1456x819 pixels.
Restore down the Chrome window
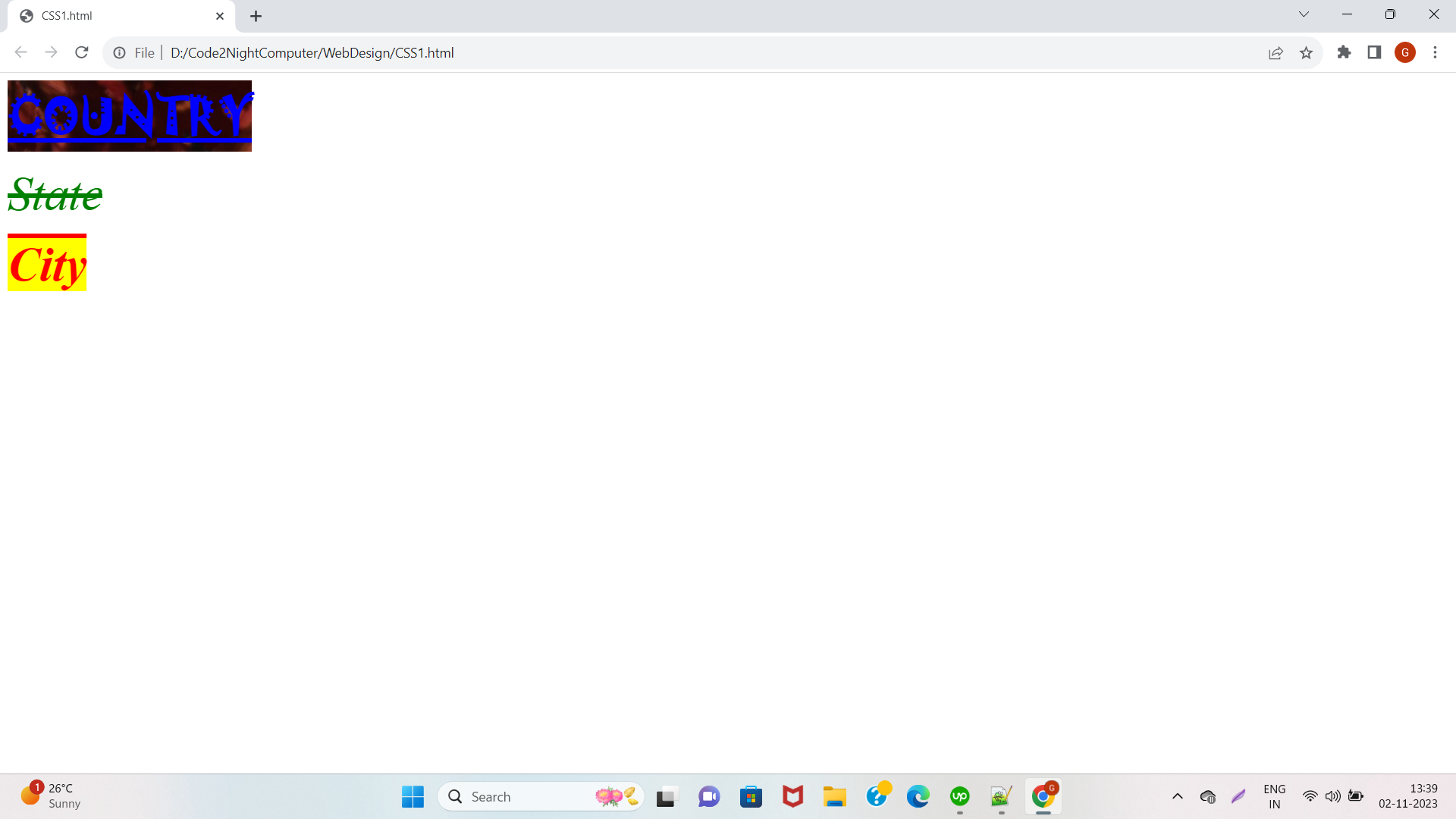[x=1391, y=14]
